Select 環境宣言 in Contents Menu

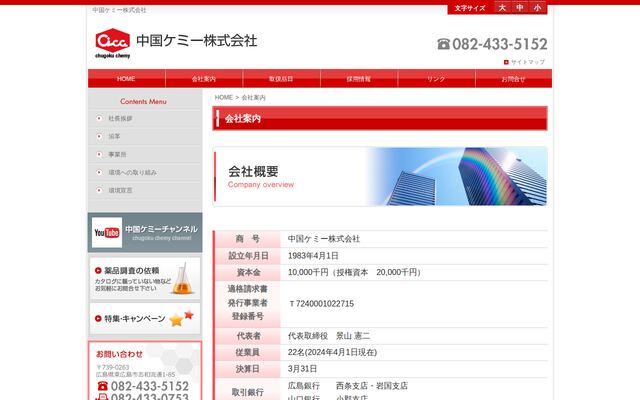point(120,190)
